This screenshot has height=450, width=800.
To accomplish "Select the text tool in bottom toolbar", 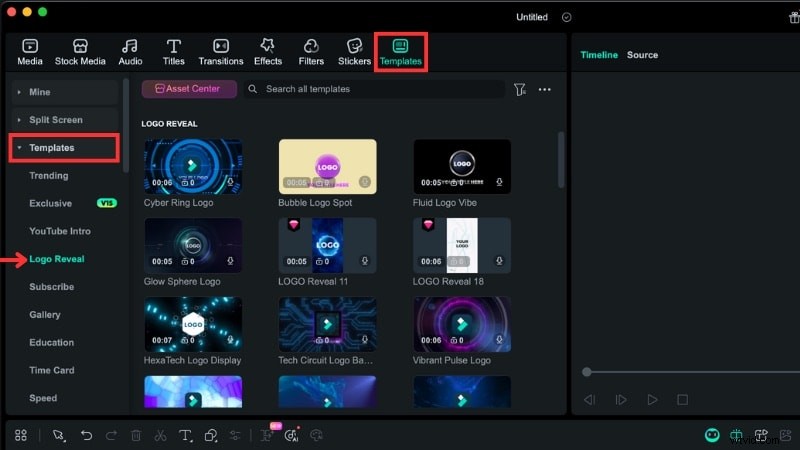I will 185,436.
